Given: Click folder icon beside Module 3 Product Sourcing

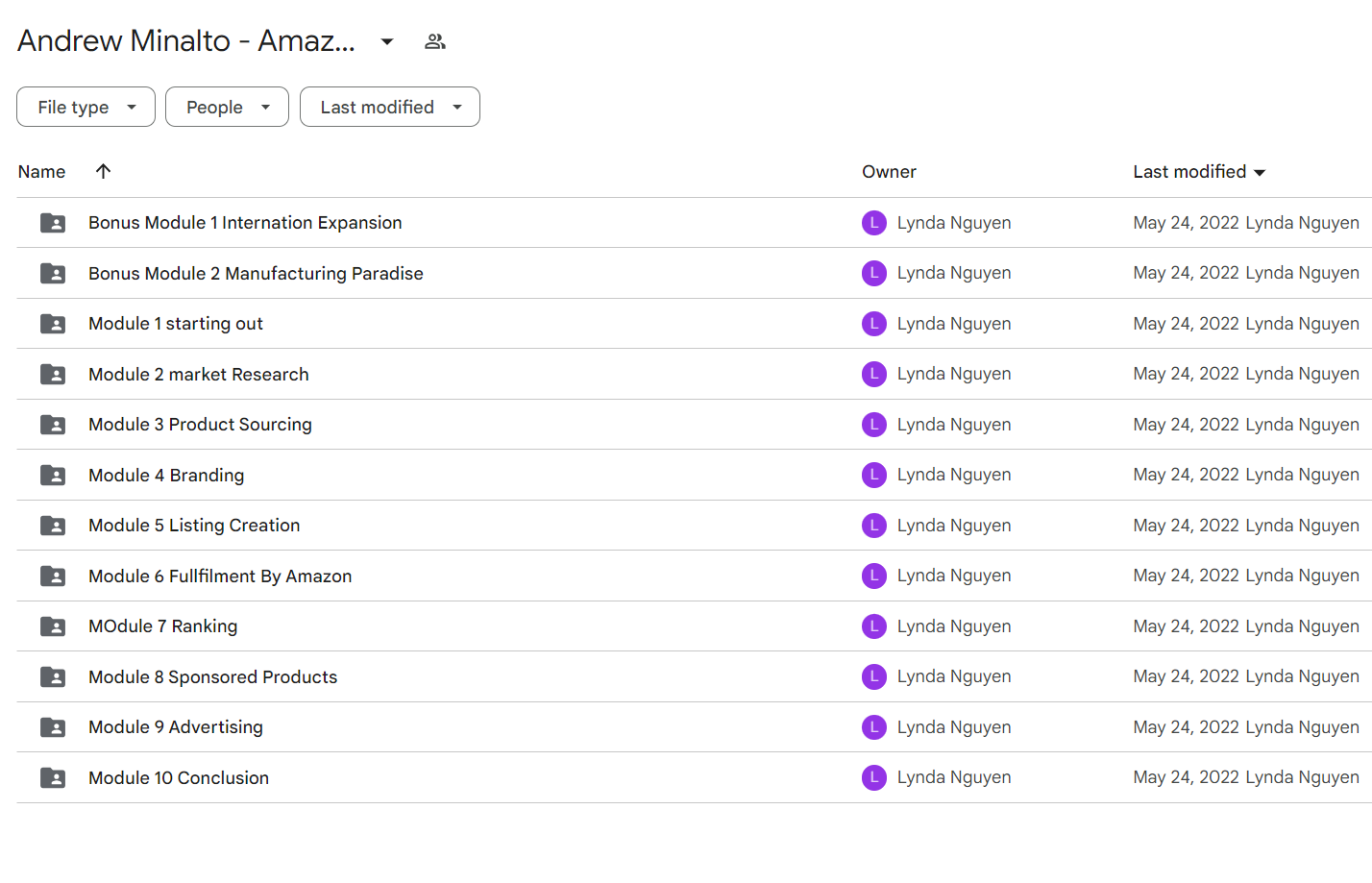Looking at the screenshot, I should tap(53, 425).
